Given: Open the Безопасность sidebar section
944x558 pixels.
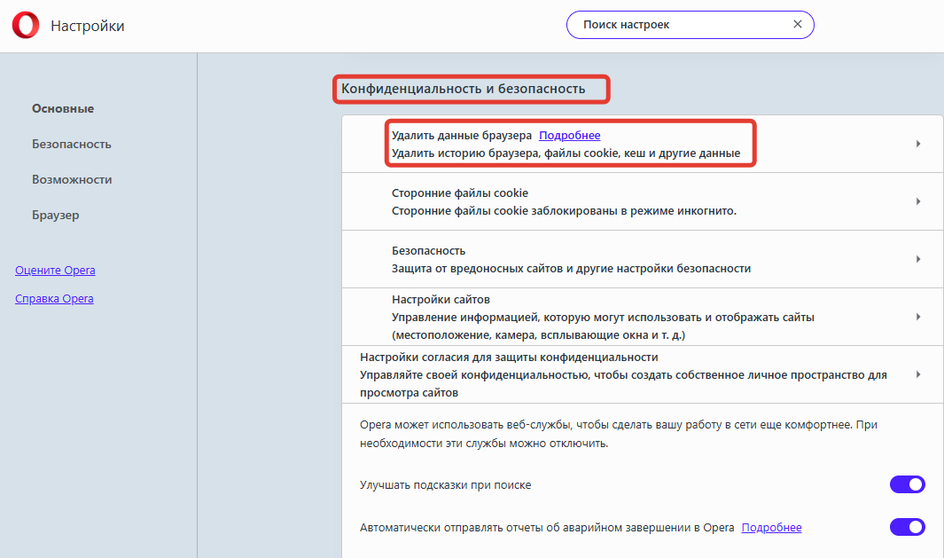Looking at the screenshot, I should (x=71, y=144).
